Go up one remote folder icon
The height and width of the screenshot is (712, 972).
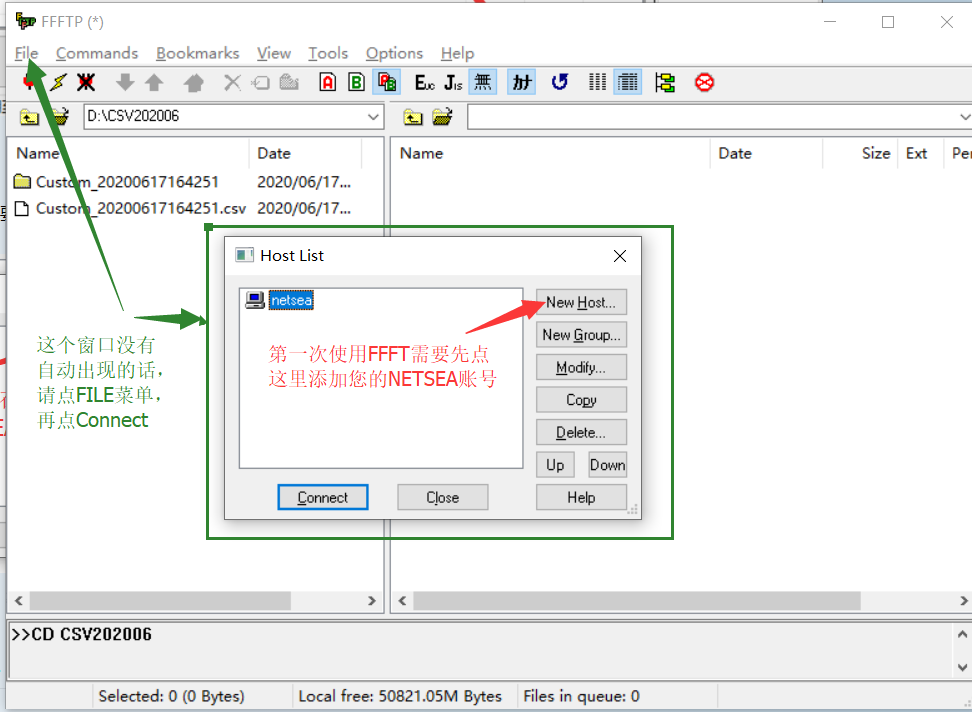413,116
